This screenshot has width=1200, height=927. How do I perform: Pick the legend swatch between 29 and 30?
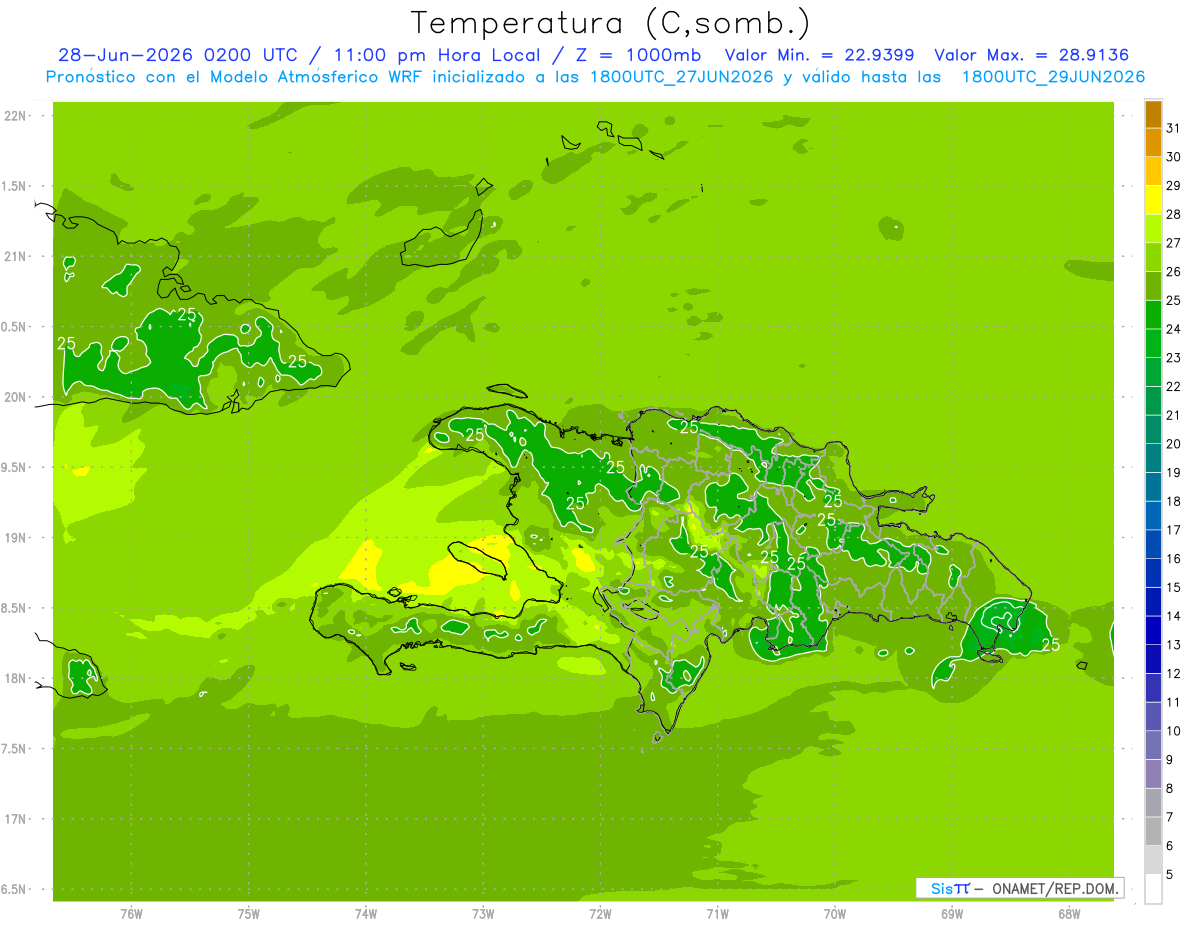[x=1153, y=171]
